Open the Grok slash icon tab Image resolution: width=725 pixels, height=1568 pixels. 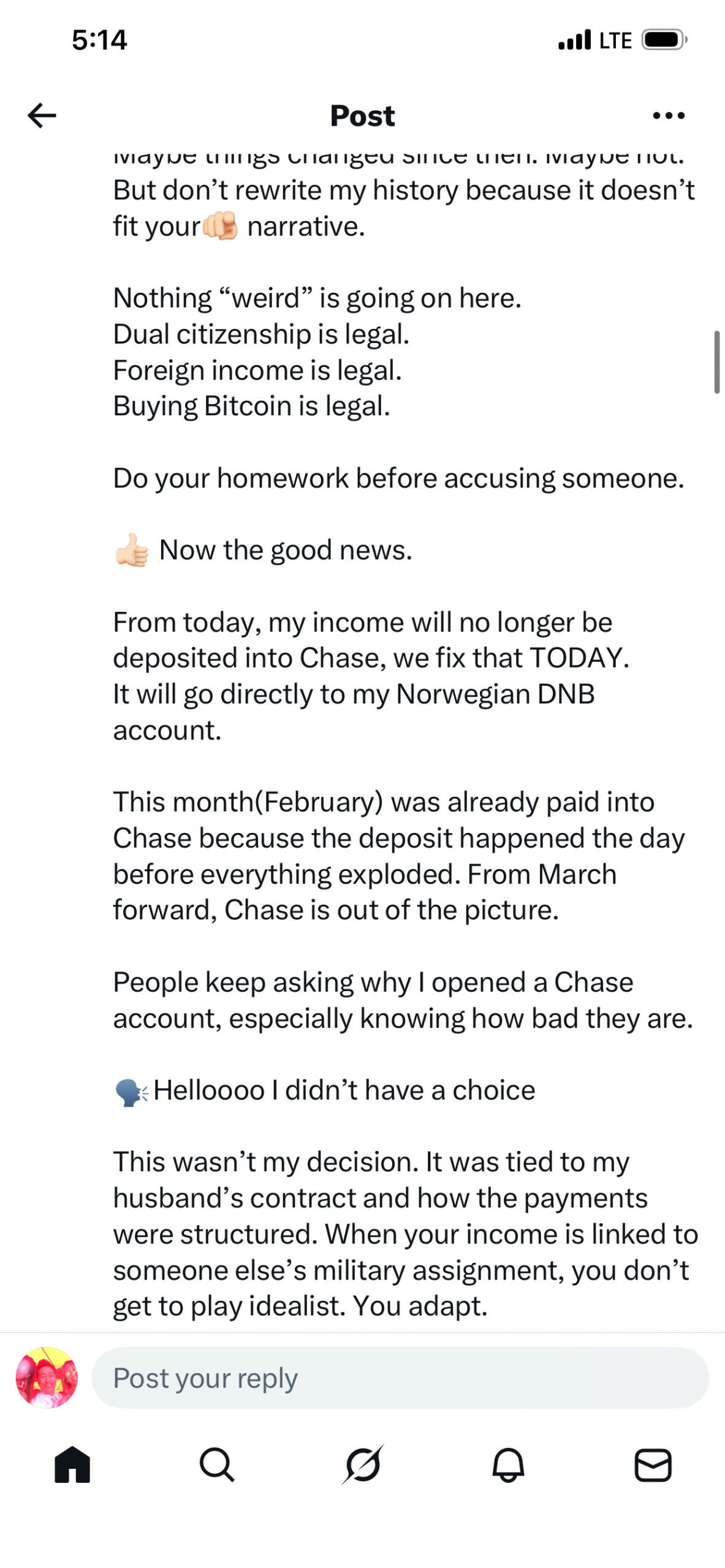(x=363, y=1465)
